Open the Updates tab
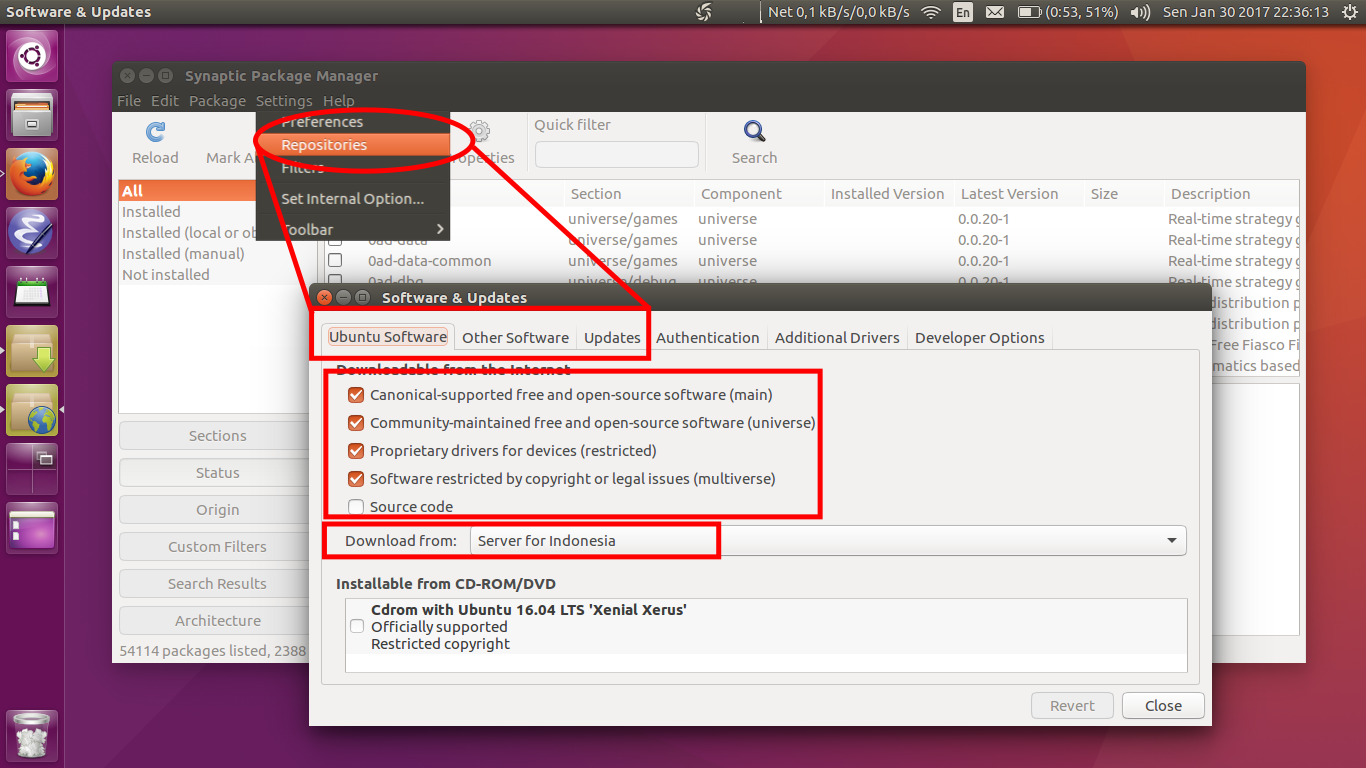The width and height of the screenshot is (1366, 768). click(x=612, y=338)
